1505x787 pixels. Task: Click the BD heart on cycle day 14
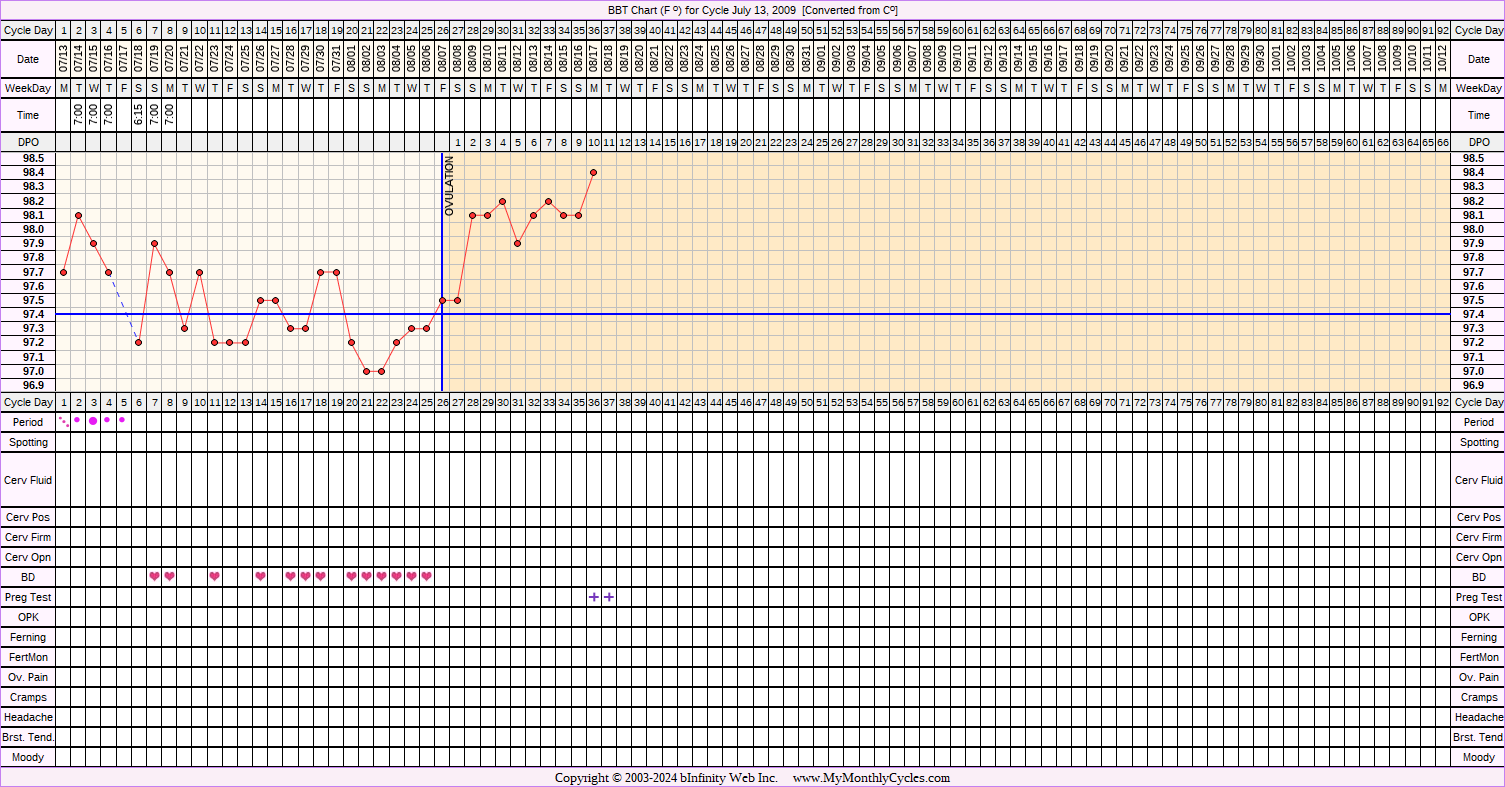[x=260, y=576]
